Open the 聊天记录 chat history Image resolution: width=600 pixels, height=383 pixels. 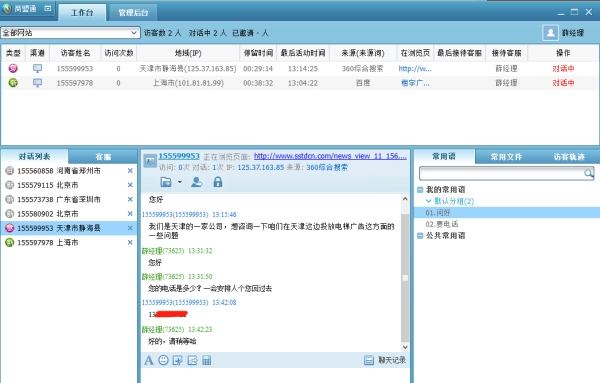[x=385, y=360]
